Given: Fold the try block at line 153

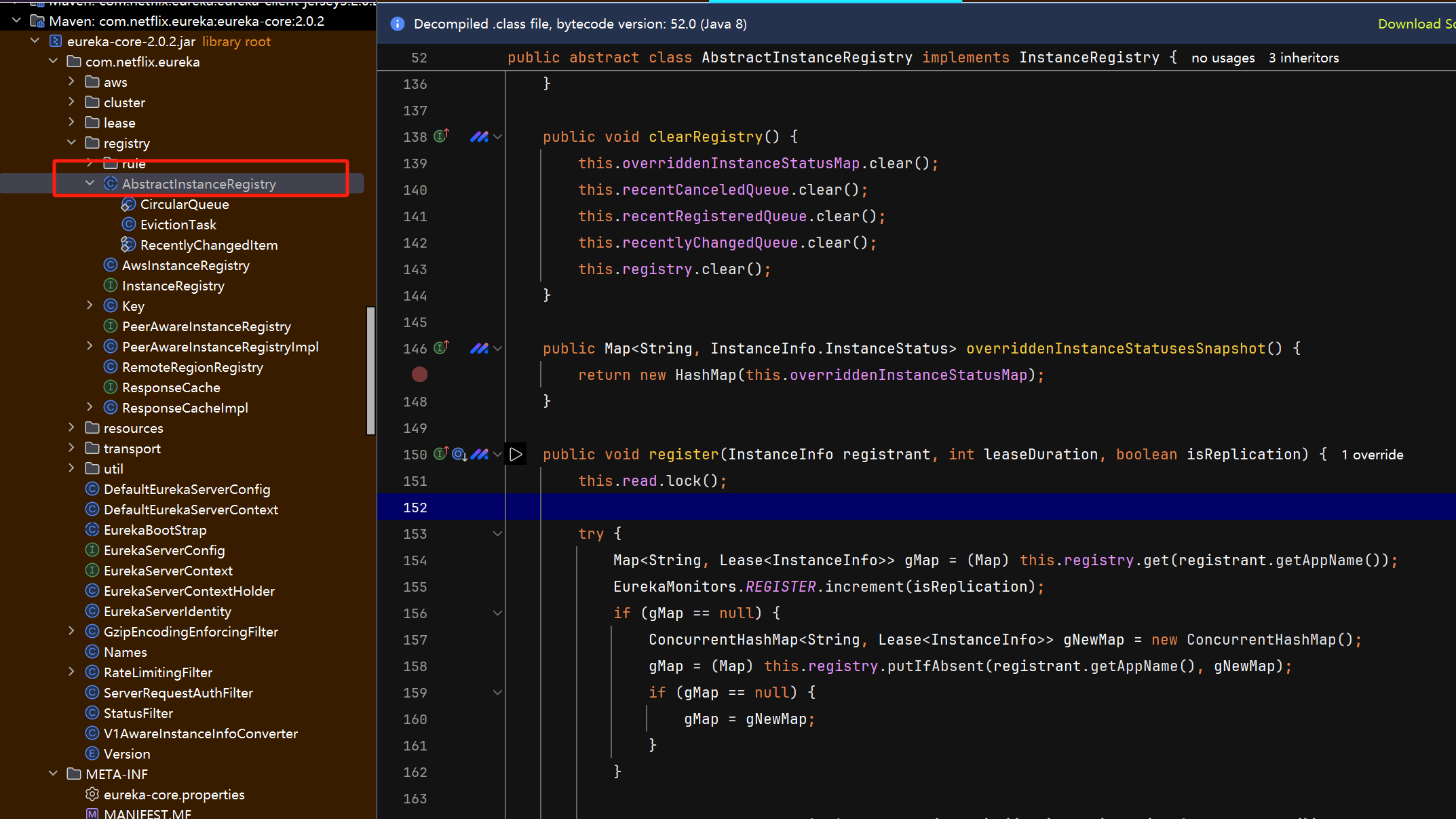Looking at the screenshot, I should (498, 533).
